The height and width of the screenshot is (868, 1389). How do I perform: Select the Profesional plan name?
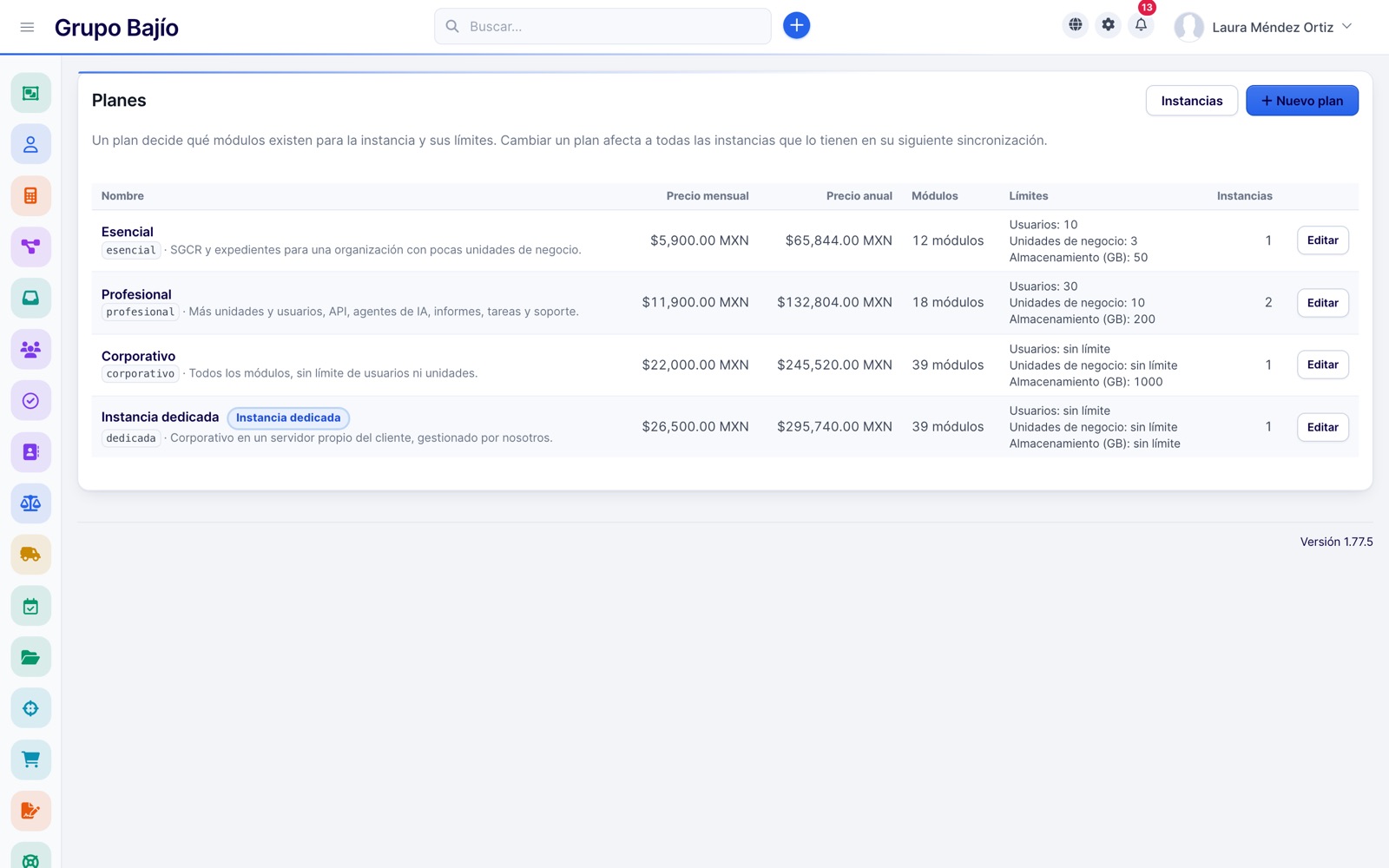(136, 294)
